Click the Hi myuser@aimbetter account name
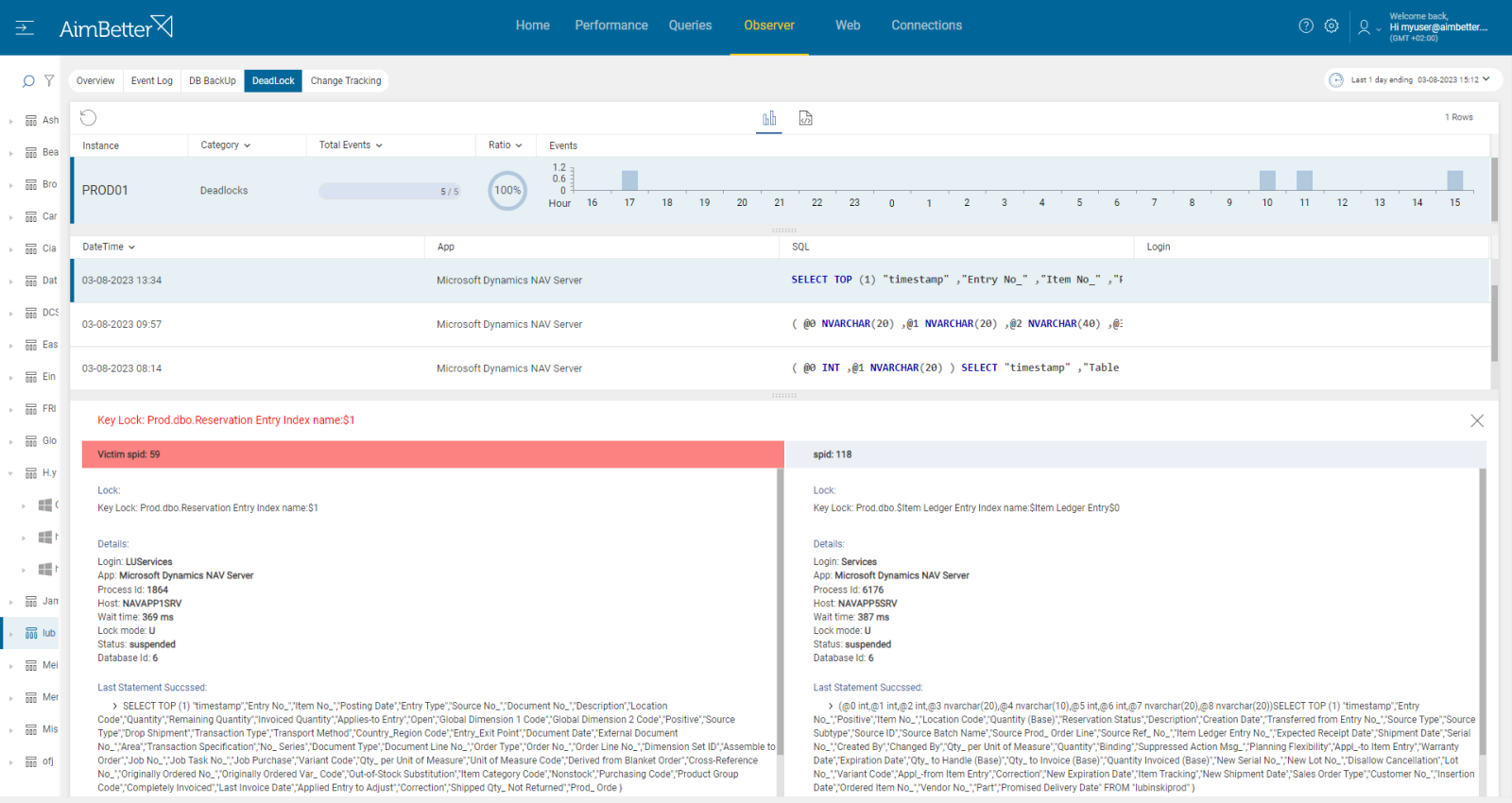1512x803 pixels. tap(1438, 27)
